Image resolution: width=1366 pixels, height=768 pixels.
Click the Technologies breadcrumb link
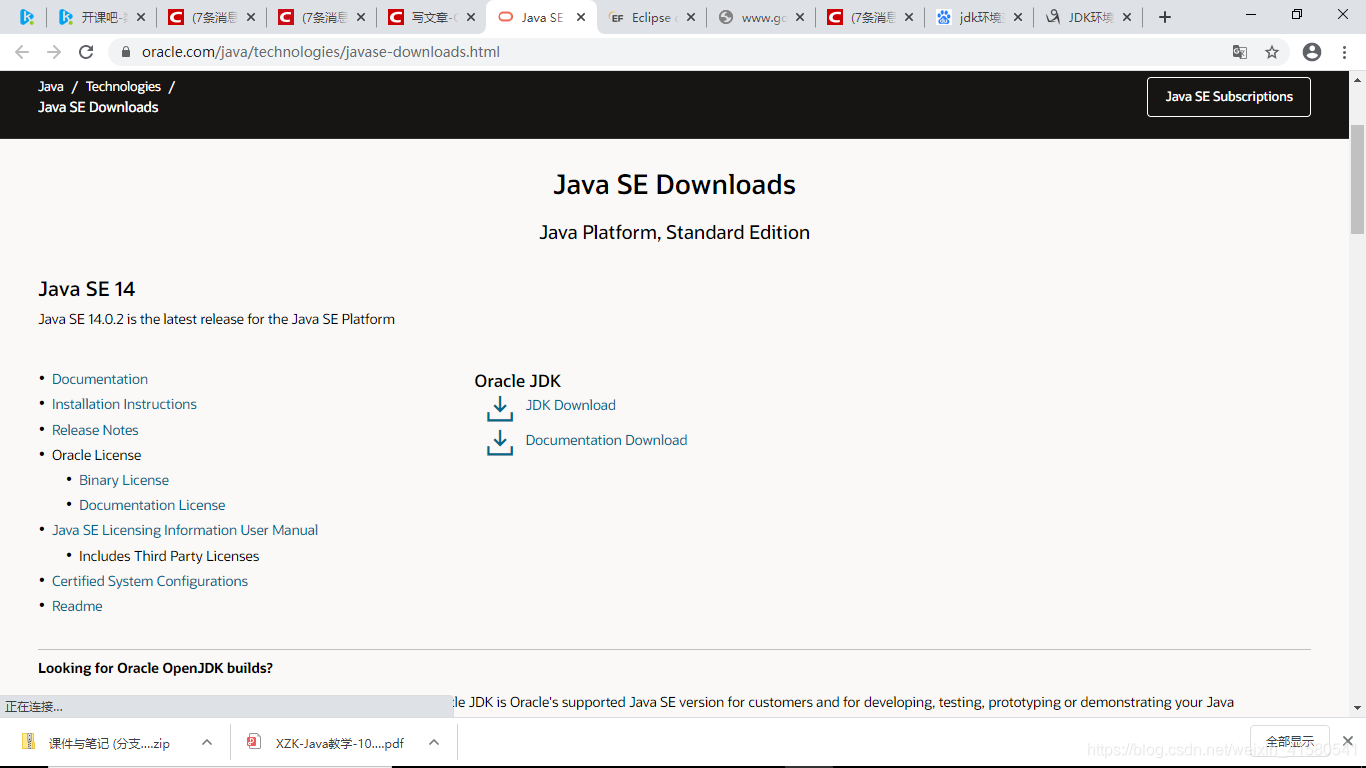[x=123, y=87]
